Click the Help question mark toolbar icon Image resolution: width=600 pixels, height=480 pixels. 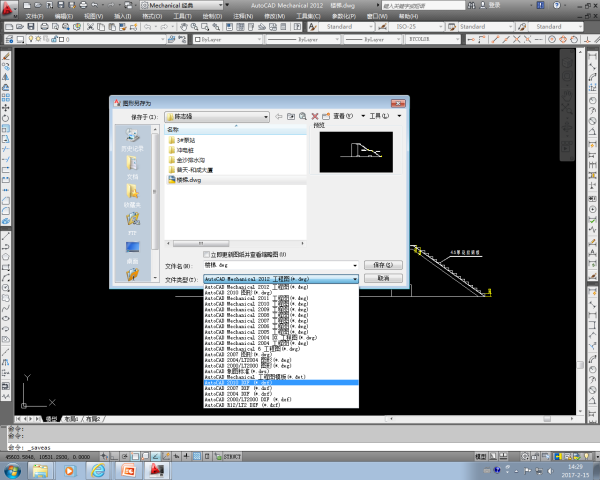pyautogui.click(x=297, y=27)
